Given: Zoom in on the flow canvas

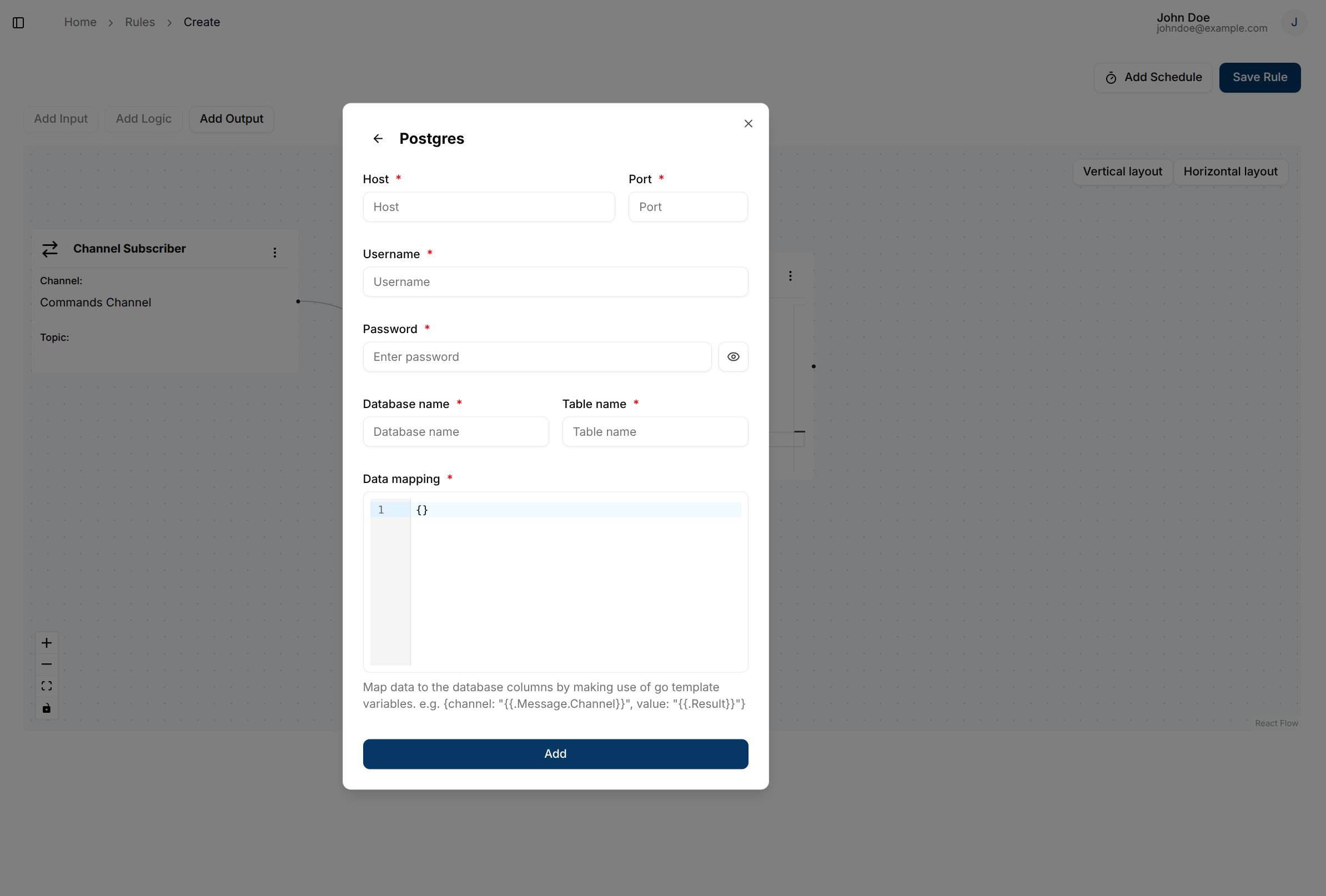Looking at the screenshot, I should tap(47, 643).
